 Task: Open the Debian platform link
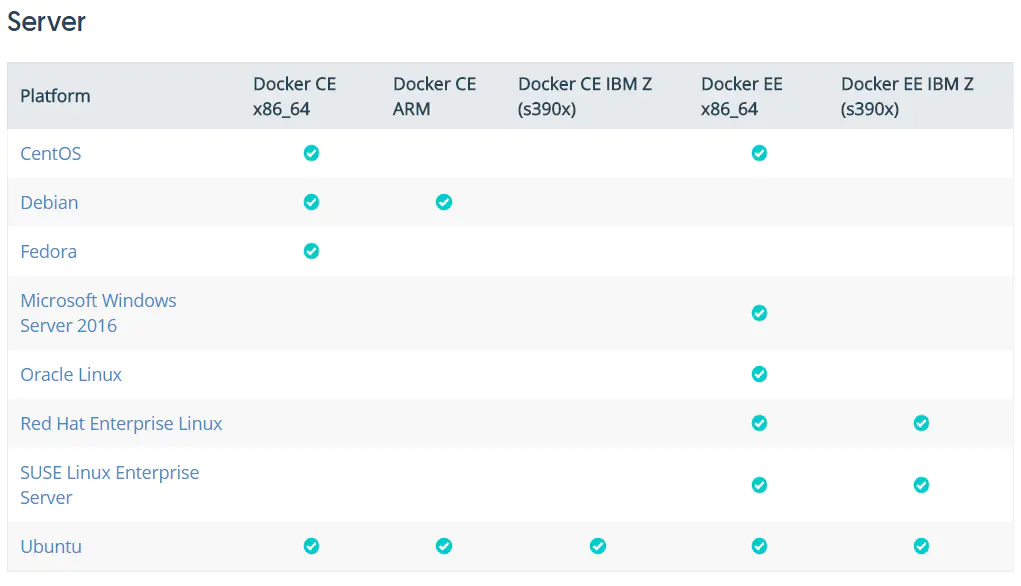pos(49,202)
